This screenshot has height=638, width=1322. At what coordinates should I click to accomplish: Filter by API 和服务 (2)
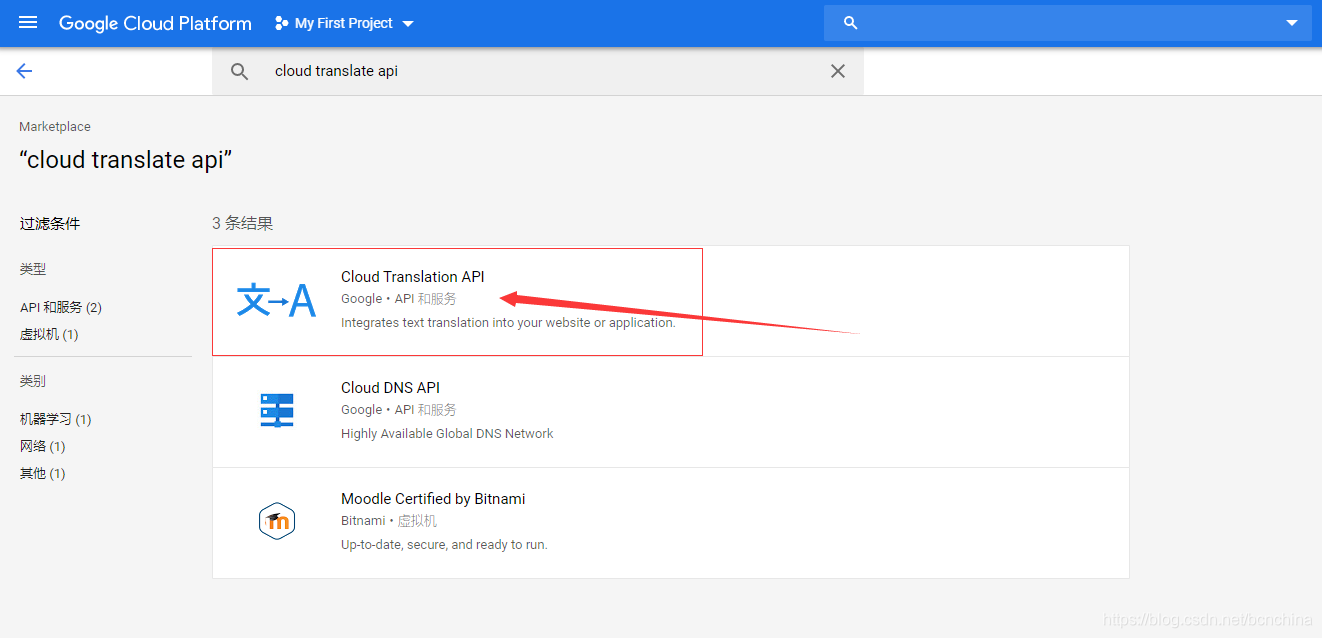pos(61,307)
